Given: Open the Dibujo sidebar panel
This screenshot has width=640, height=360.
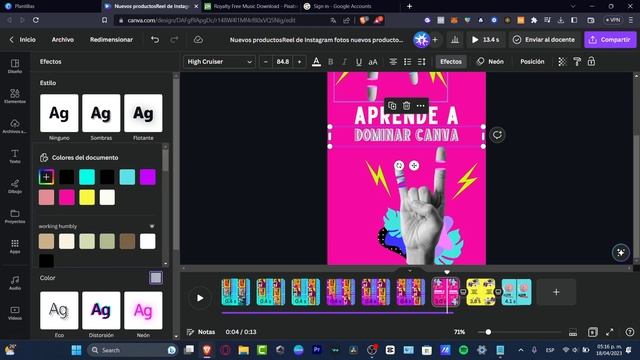Looking at the screenshot, I should pyautogui.click(x=15, y=186).
